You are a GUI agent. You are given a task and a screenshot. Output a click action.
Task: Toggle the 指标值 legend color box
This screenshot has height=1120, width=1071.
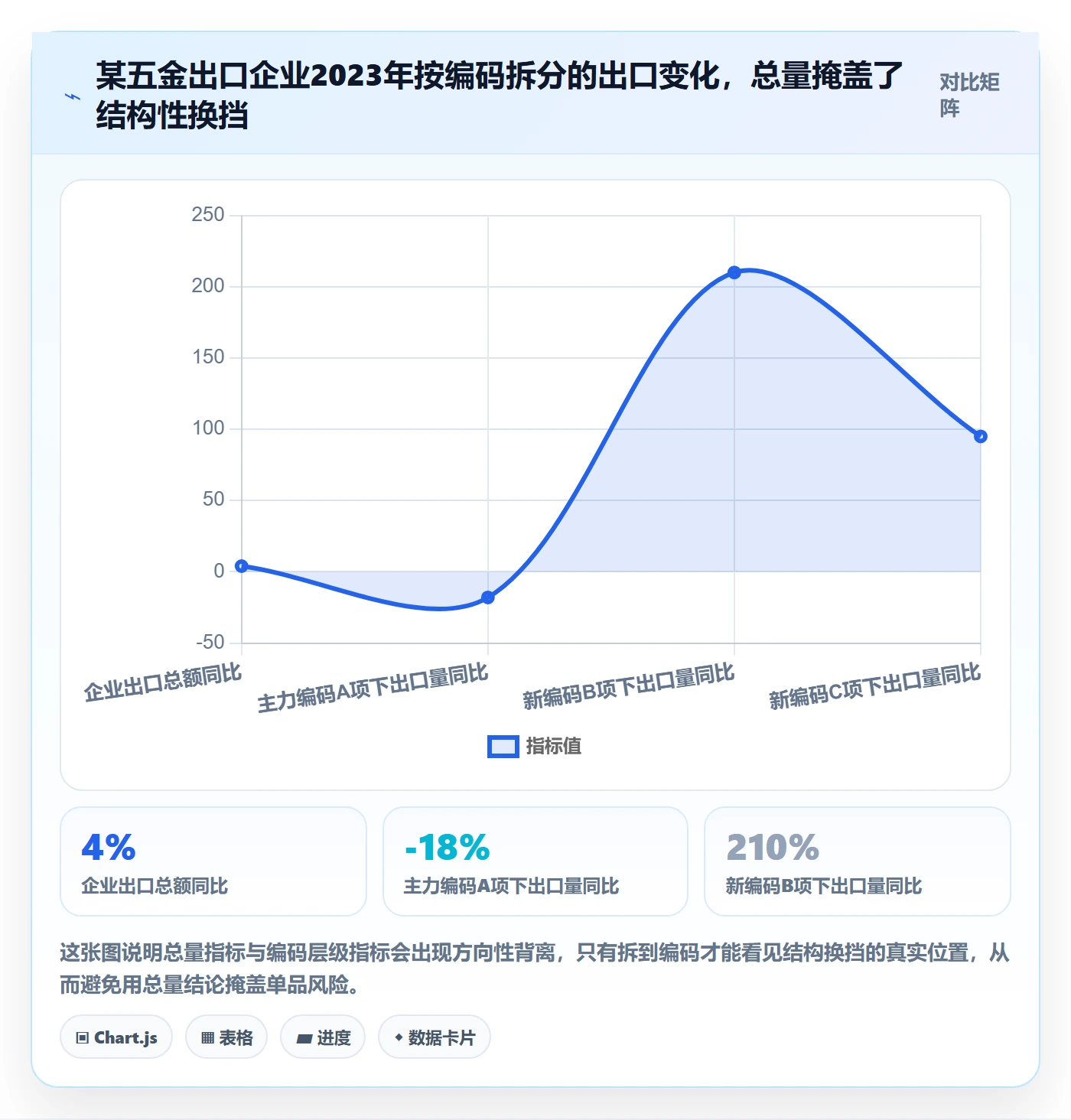[503, 747]
